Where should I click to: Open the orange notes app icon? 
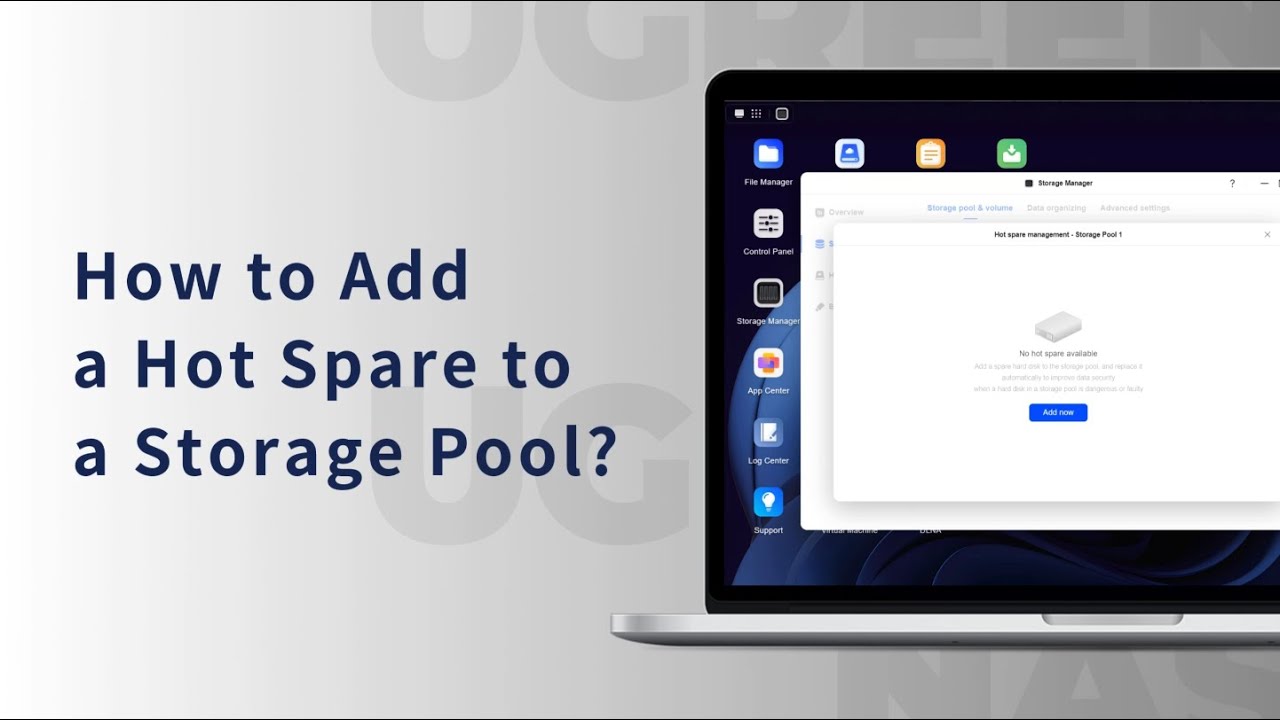pos(931,154)
